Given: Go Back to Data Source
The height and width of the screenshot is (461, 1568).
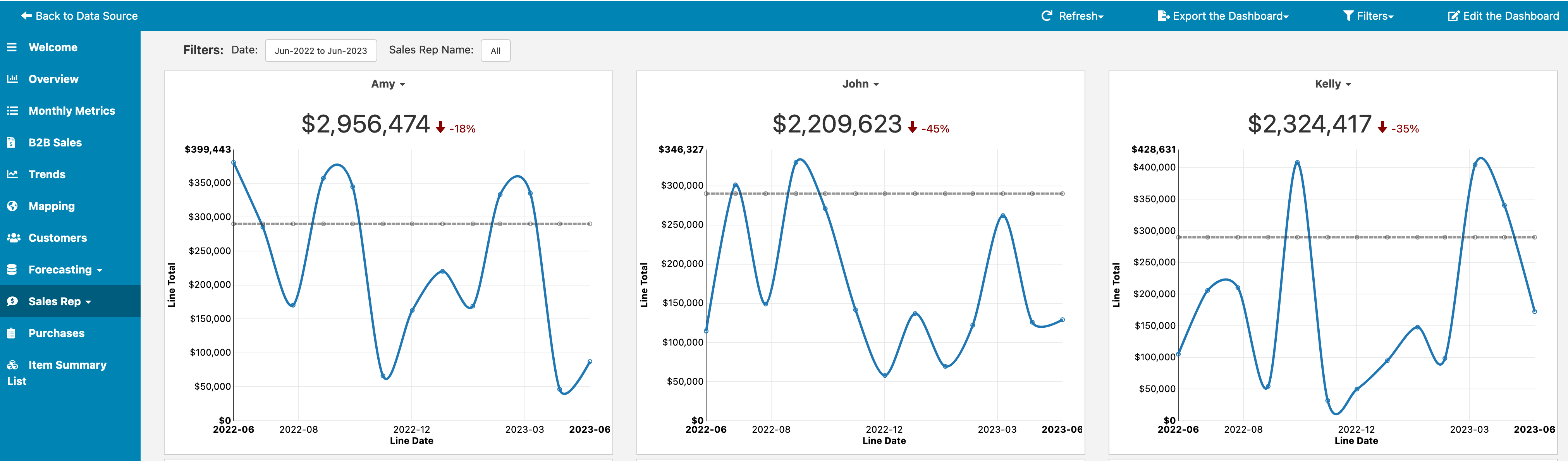Looking at the screenshot, I should tap(79, 16).
